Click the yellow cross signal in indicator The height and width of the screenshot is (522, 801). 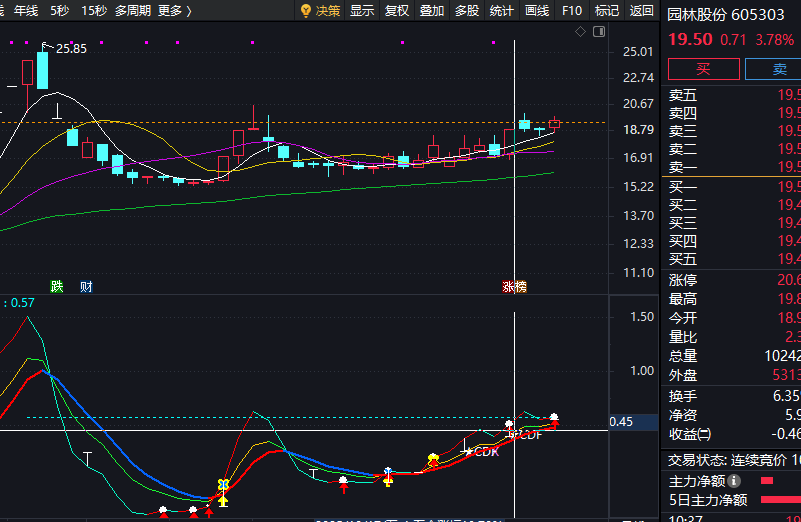(223, 484)
